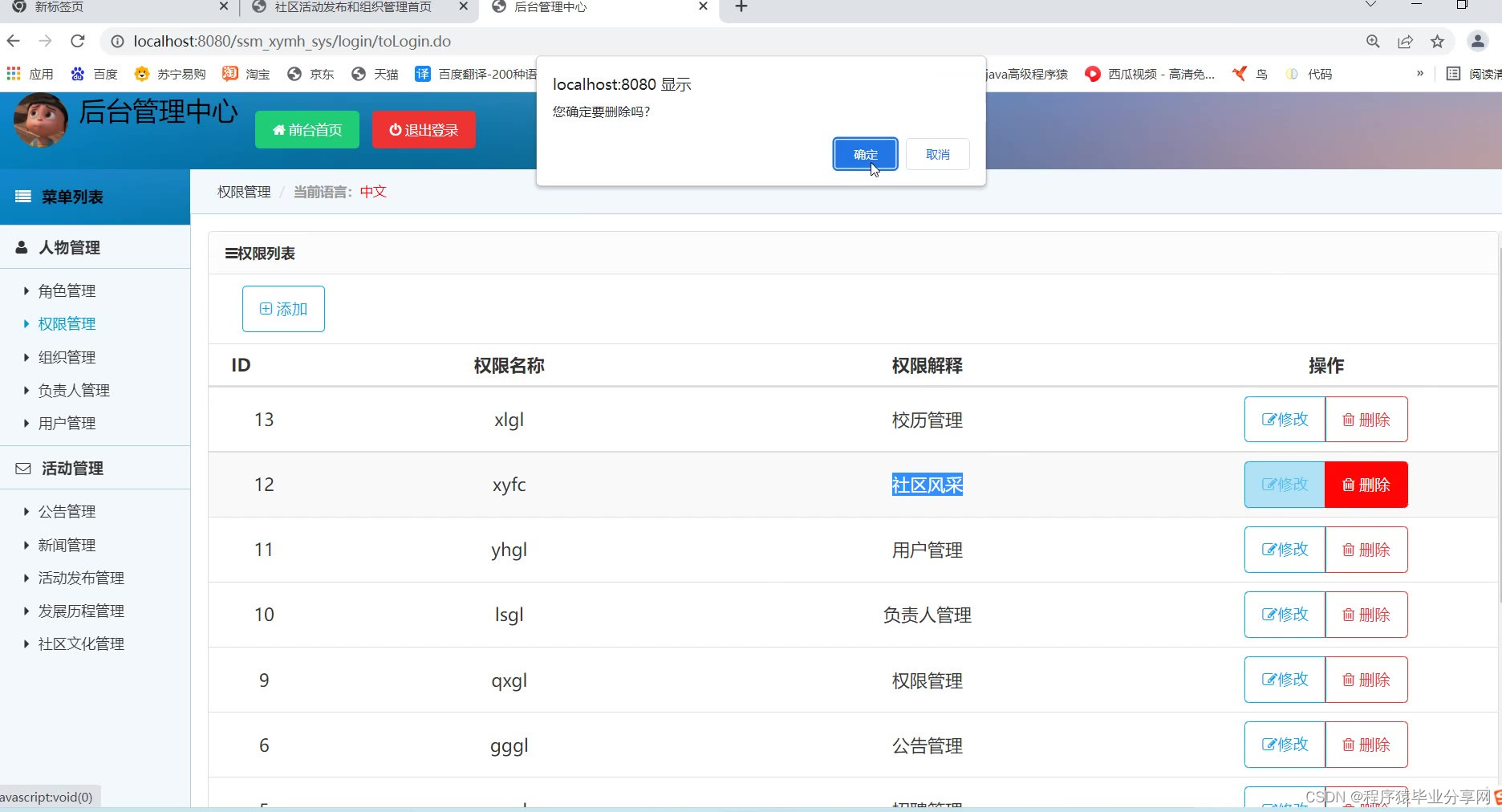Edit row 12 xyfc with 修改
1502x812 pixels.
coord(1285,485)
